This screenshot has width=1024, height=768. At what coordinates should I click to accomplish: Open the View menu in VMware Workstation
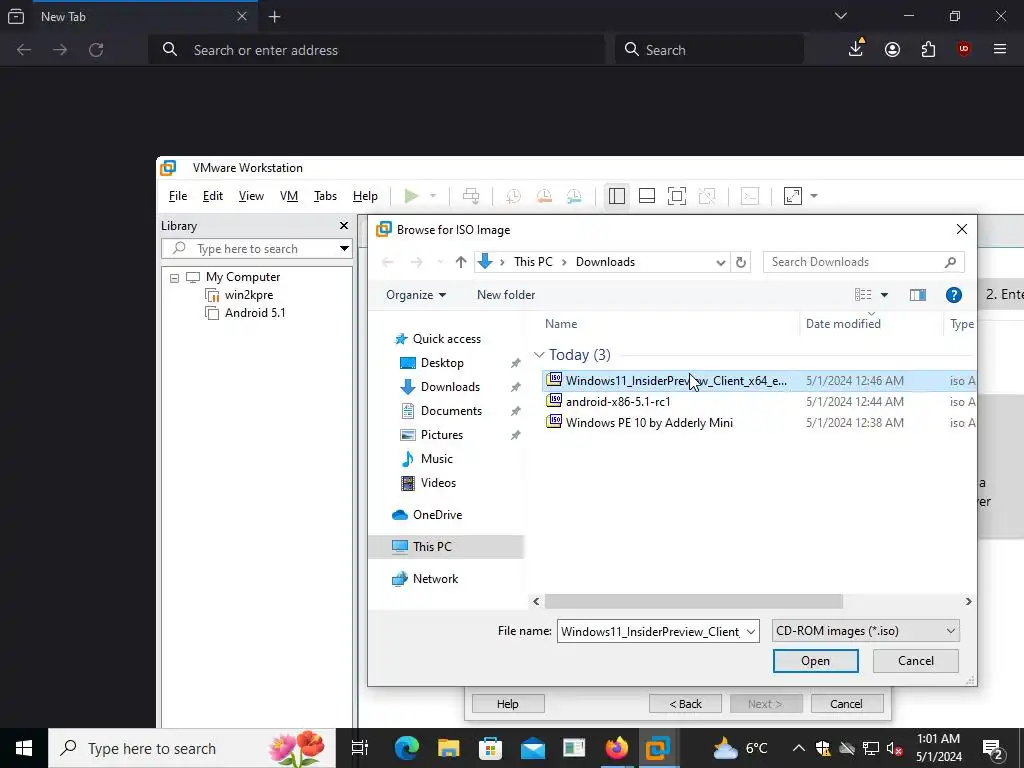251,196
